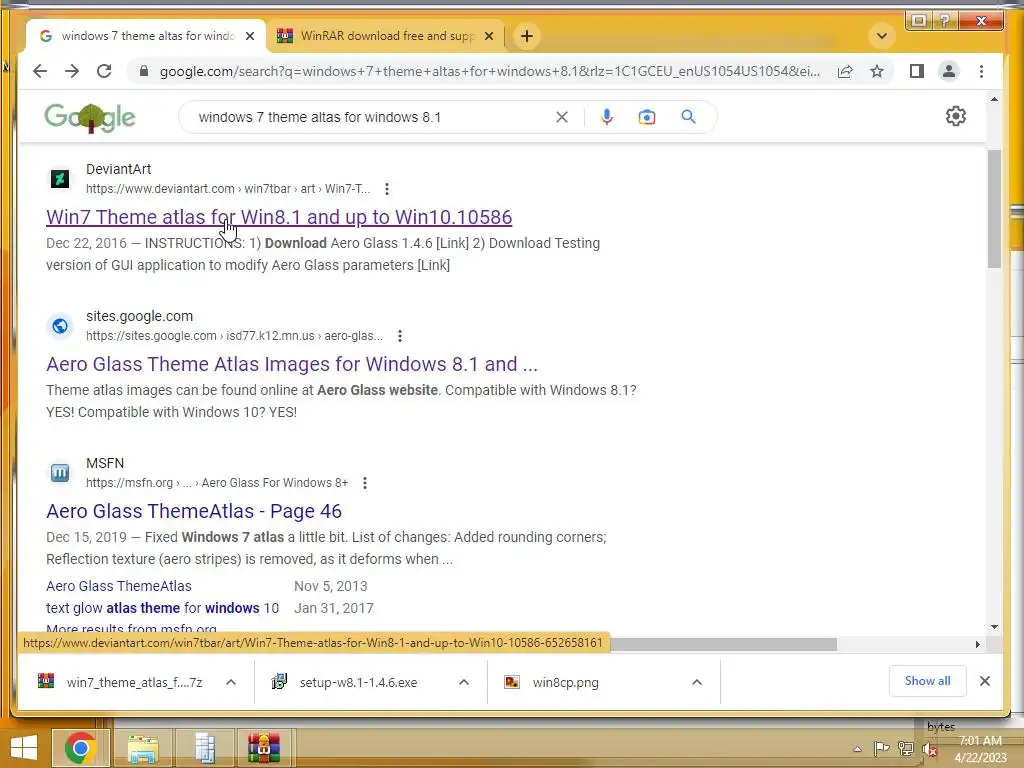Share this page from the address bar
The height and width of the screenshot is (768, 1024).
[845, 71]
